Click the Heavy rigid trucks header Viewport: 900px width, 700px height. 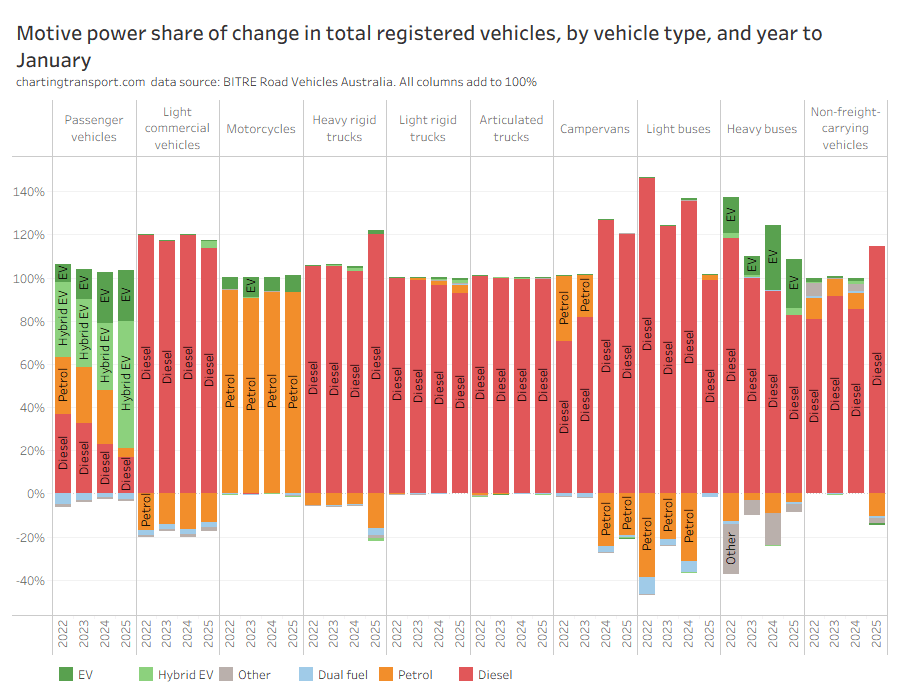click(x=344, y=128)
